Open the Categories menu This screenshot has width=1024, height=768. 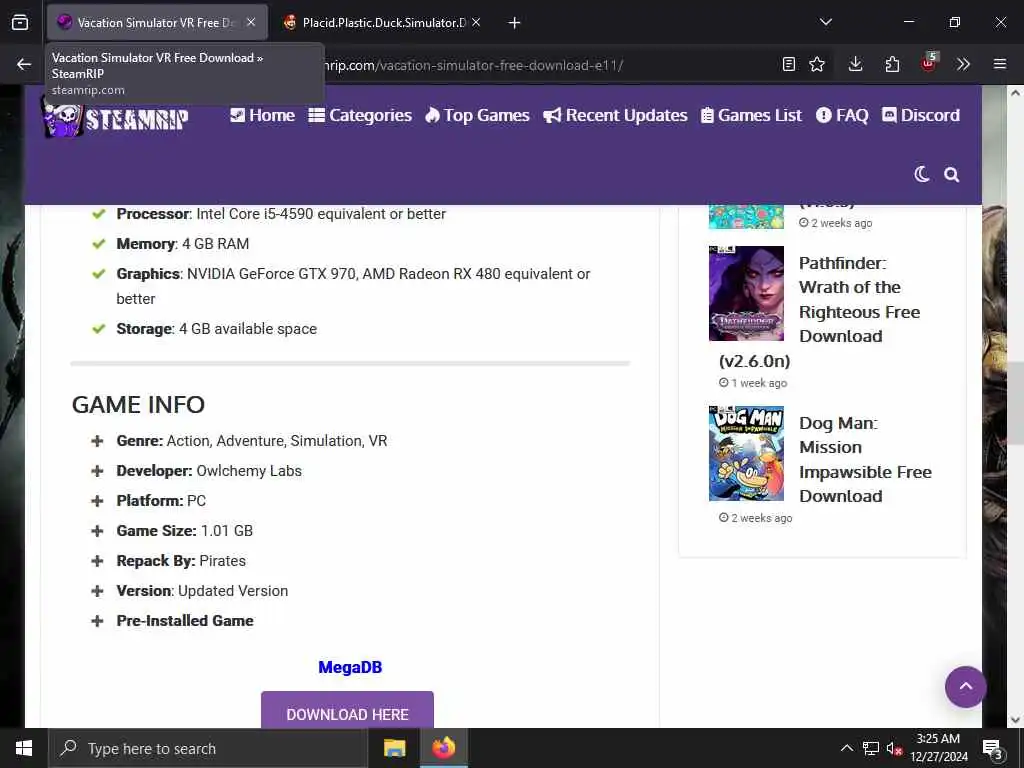point(360,116)
